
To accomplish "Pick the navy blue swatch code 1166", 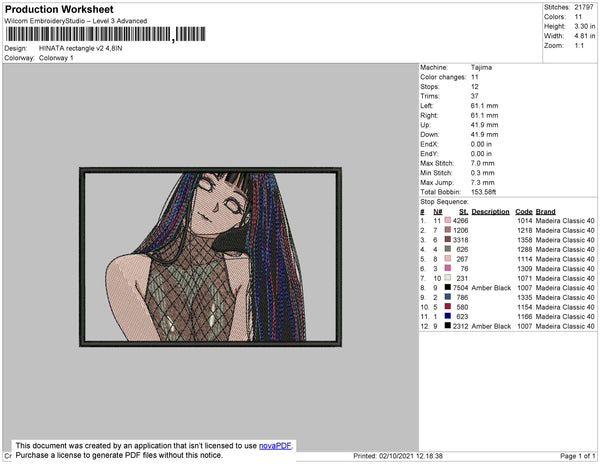I will coord(448,316).
